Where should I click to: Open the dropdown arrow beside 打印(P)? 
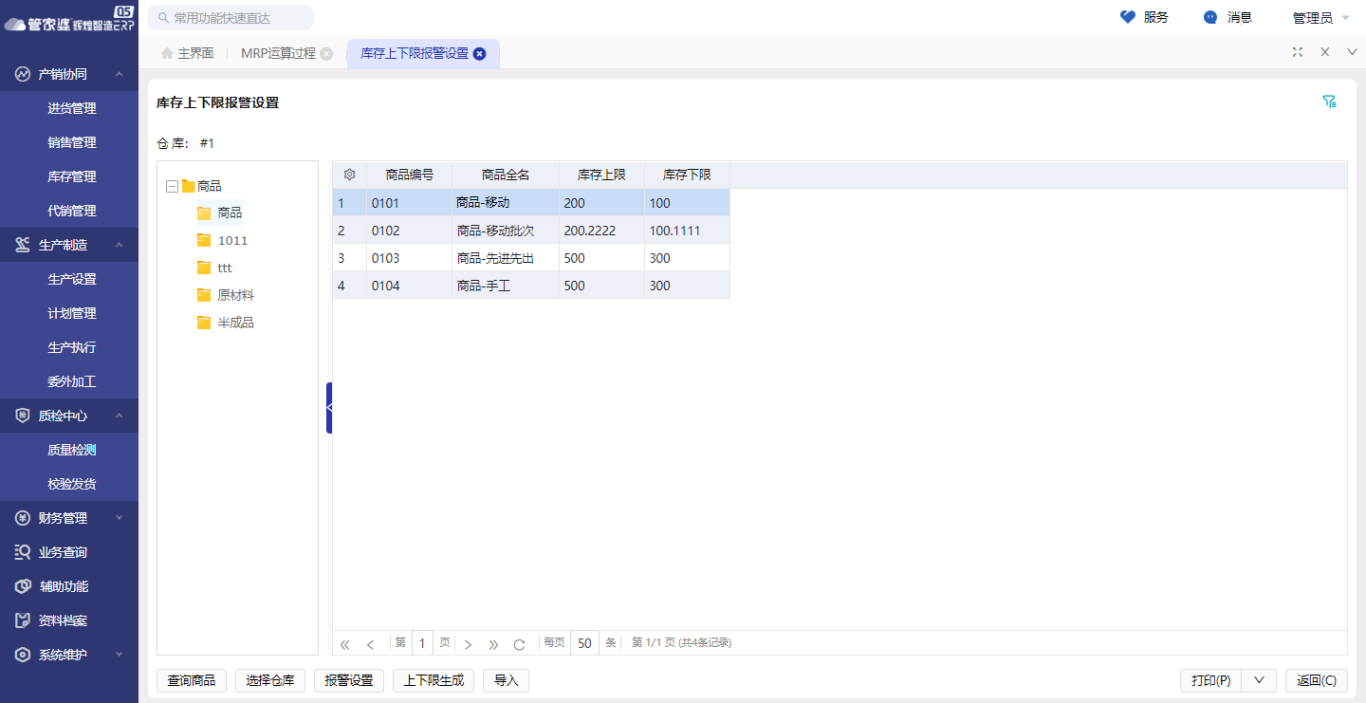click(x=1258, y=681)
